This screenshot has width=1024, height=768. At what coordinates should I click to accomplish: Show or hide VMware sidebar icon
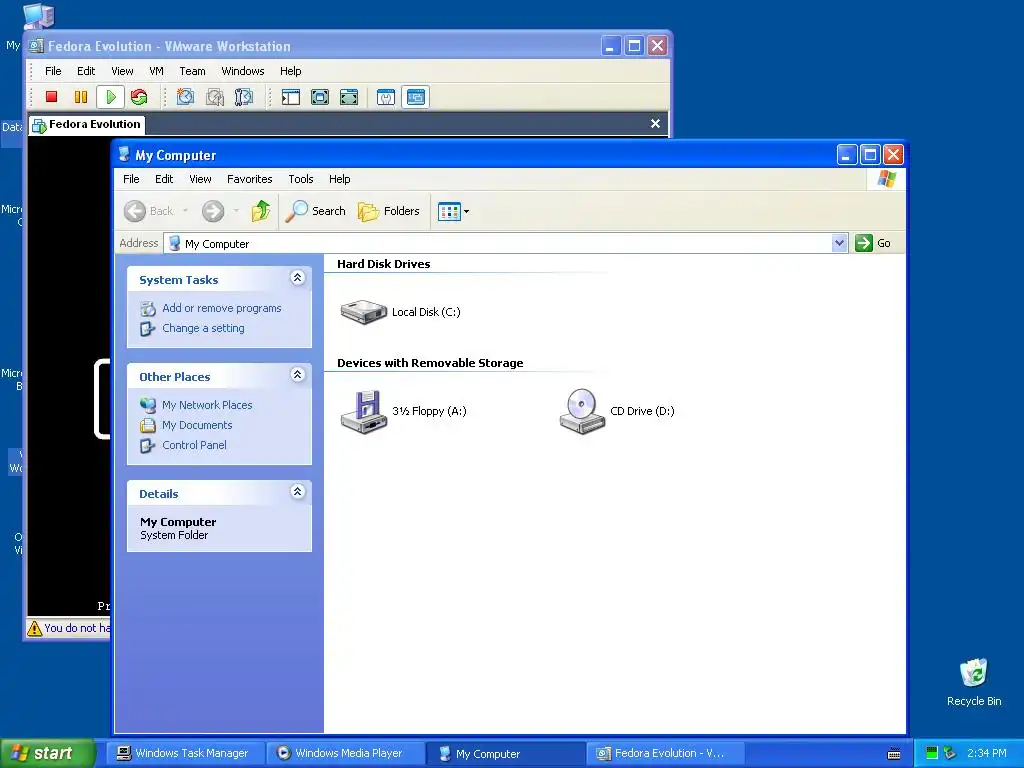291,97
